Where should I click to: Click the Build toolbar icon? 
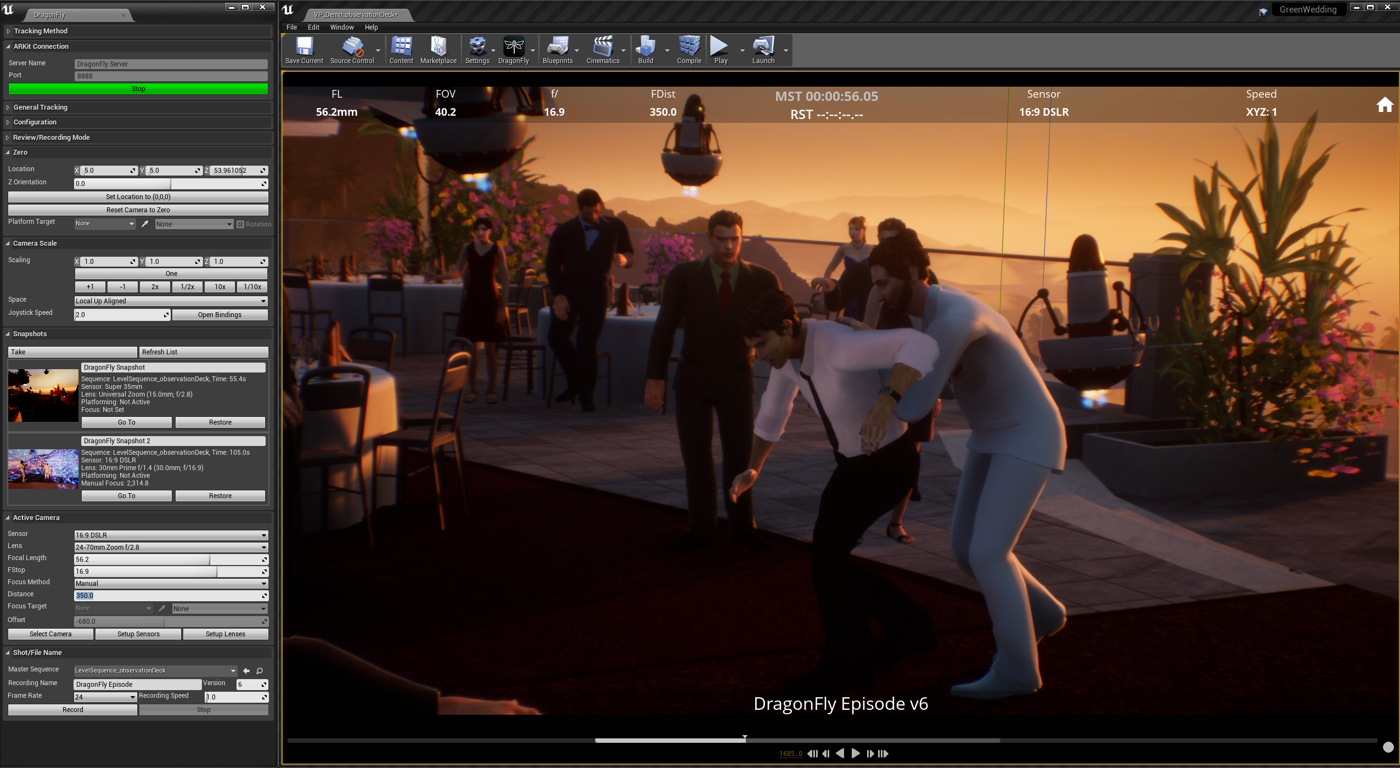646,50
